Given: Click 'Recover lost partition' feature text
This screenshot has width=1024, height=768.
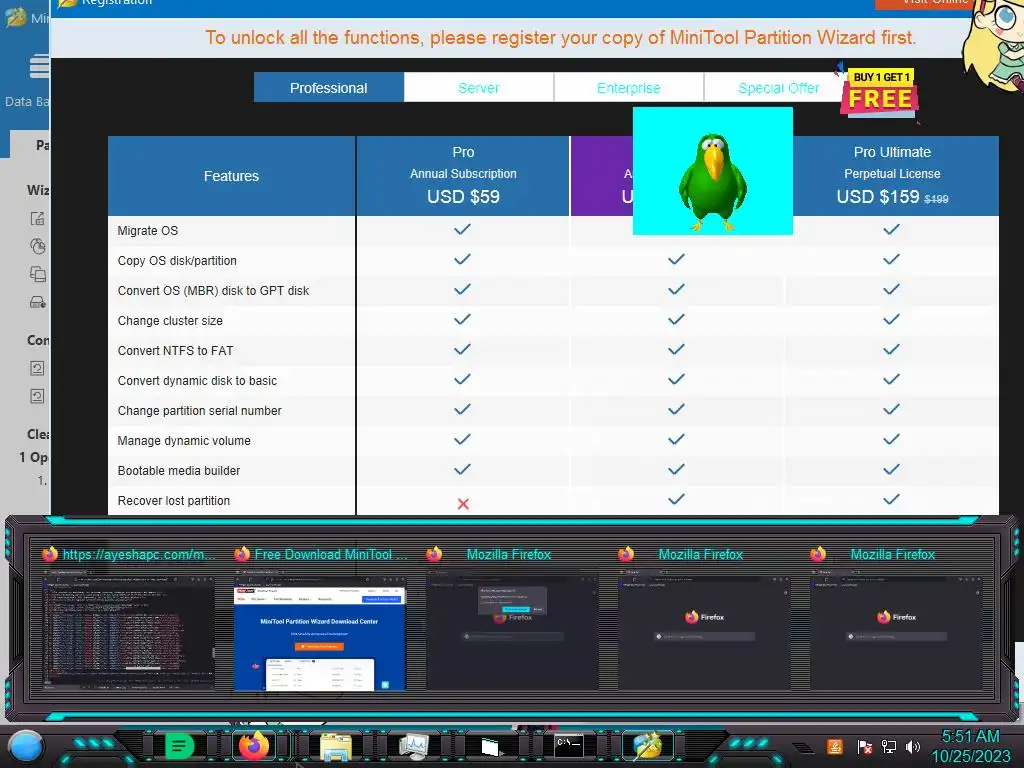Looking at the screenshot, I should tap(174, 501).
